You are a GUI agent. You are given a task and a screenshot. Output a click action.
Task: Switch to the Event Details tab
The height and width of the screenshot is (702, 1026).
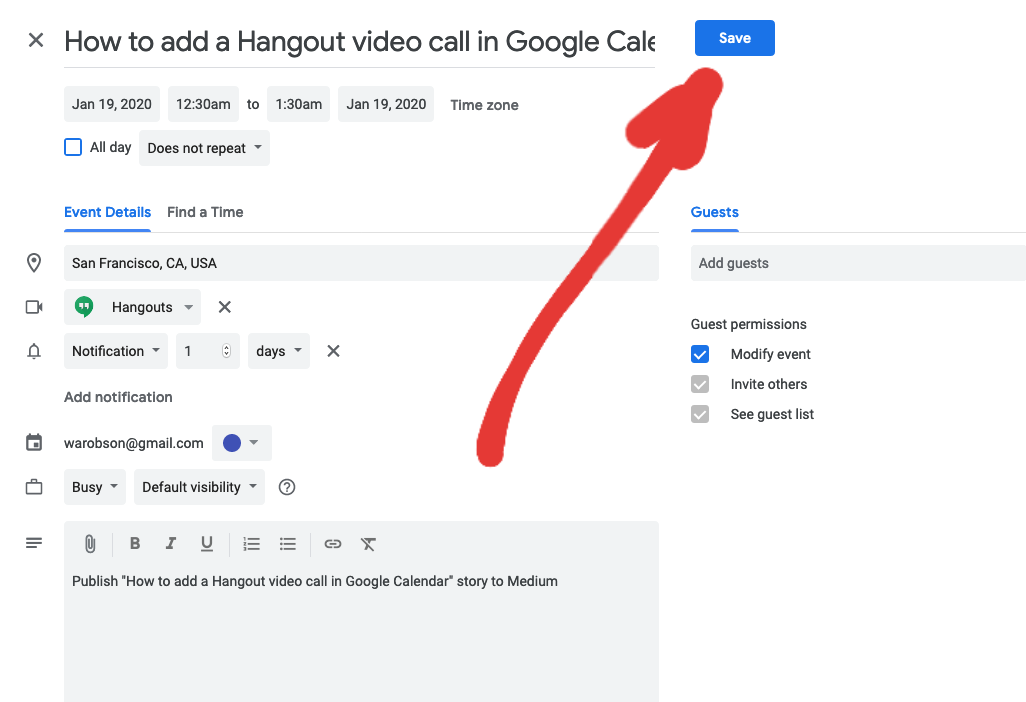click(x=107, y=213)
